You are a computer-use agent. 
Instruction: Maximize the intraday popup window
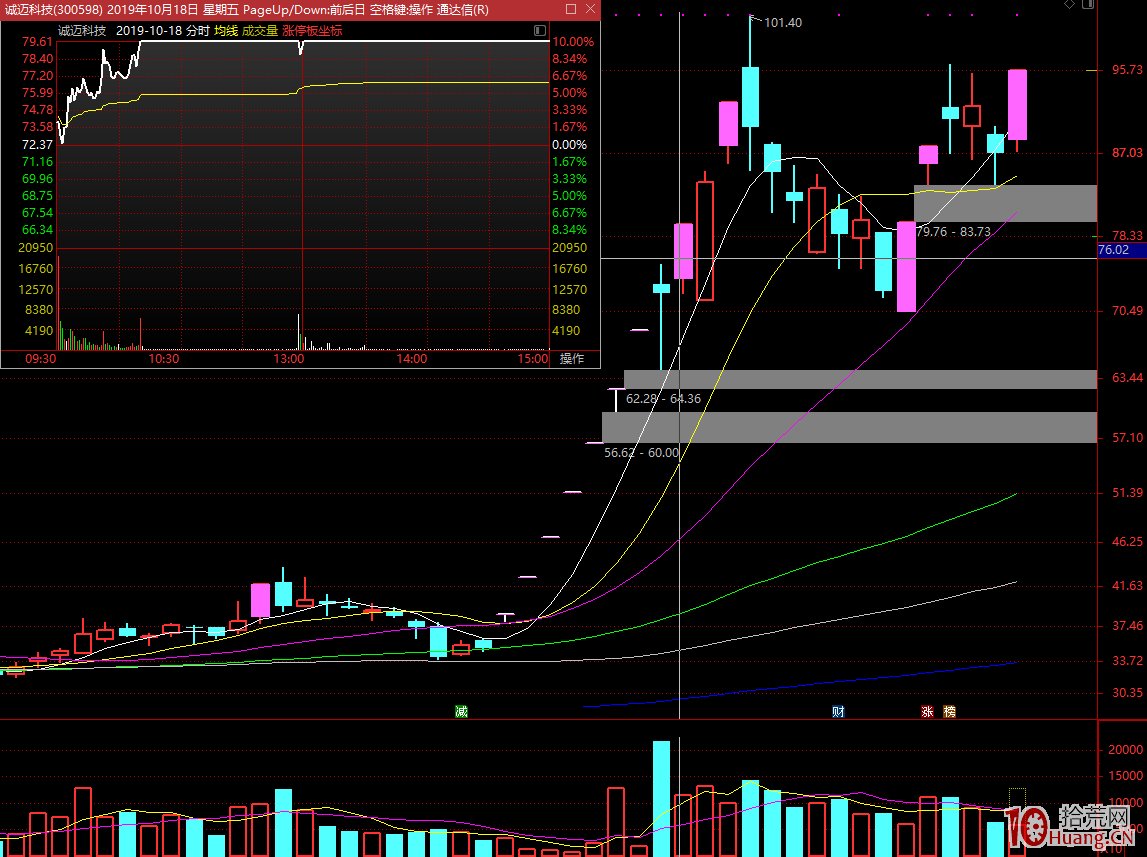[x=571, y=9]
